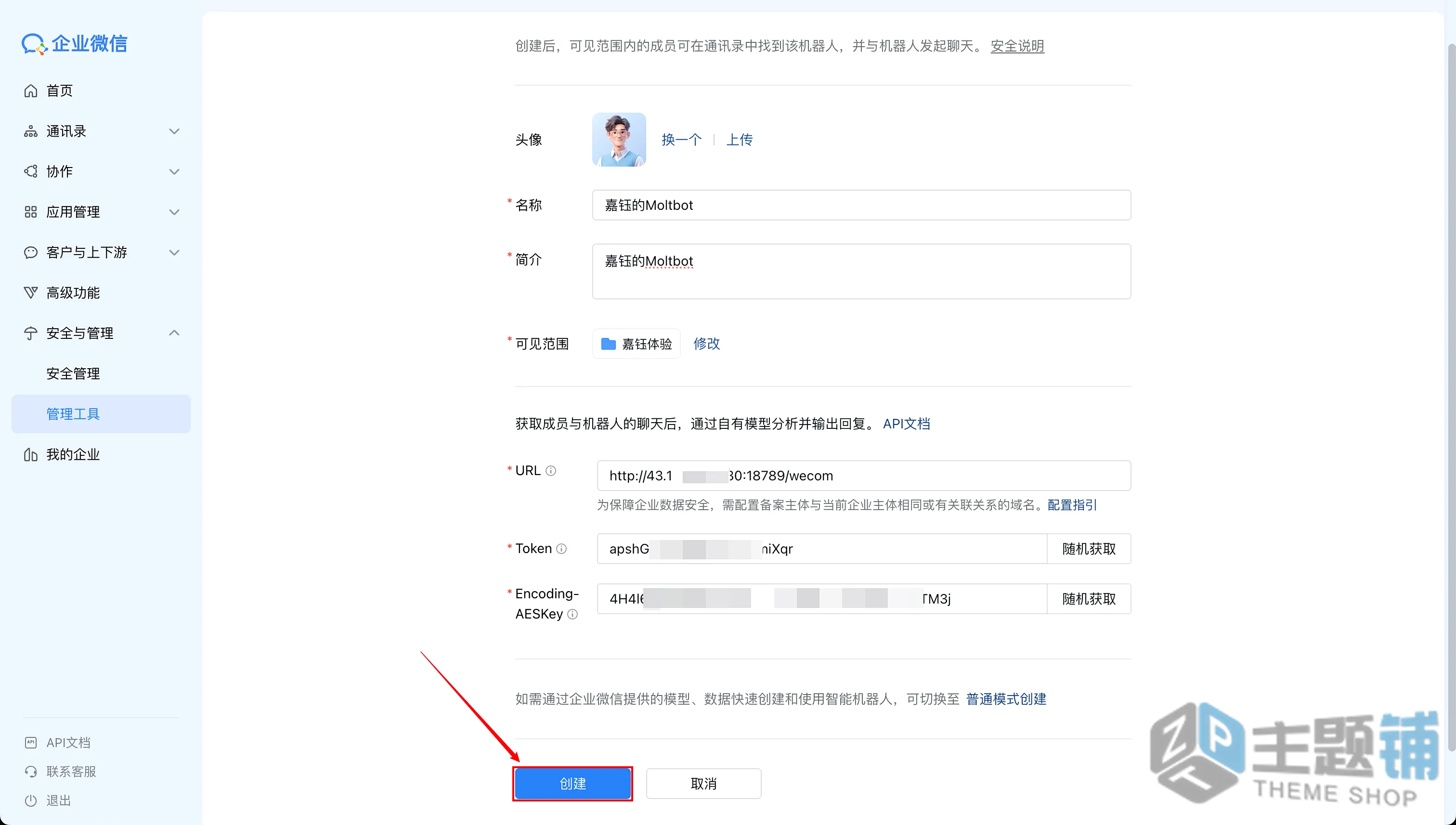
Task: Open the 首页 home icon
Action: coord(31,90)
